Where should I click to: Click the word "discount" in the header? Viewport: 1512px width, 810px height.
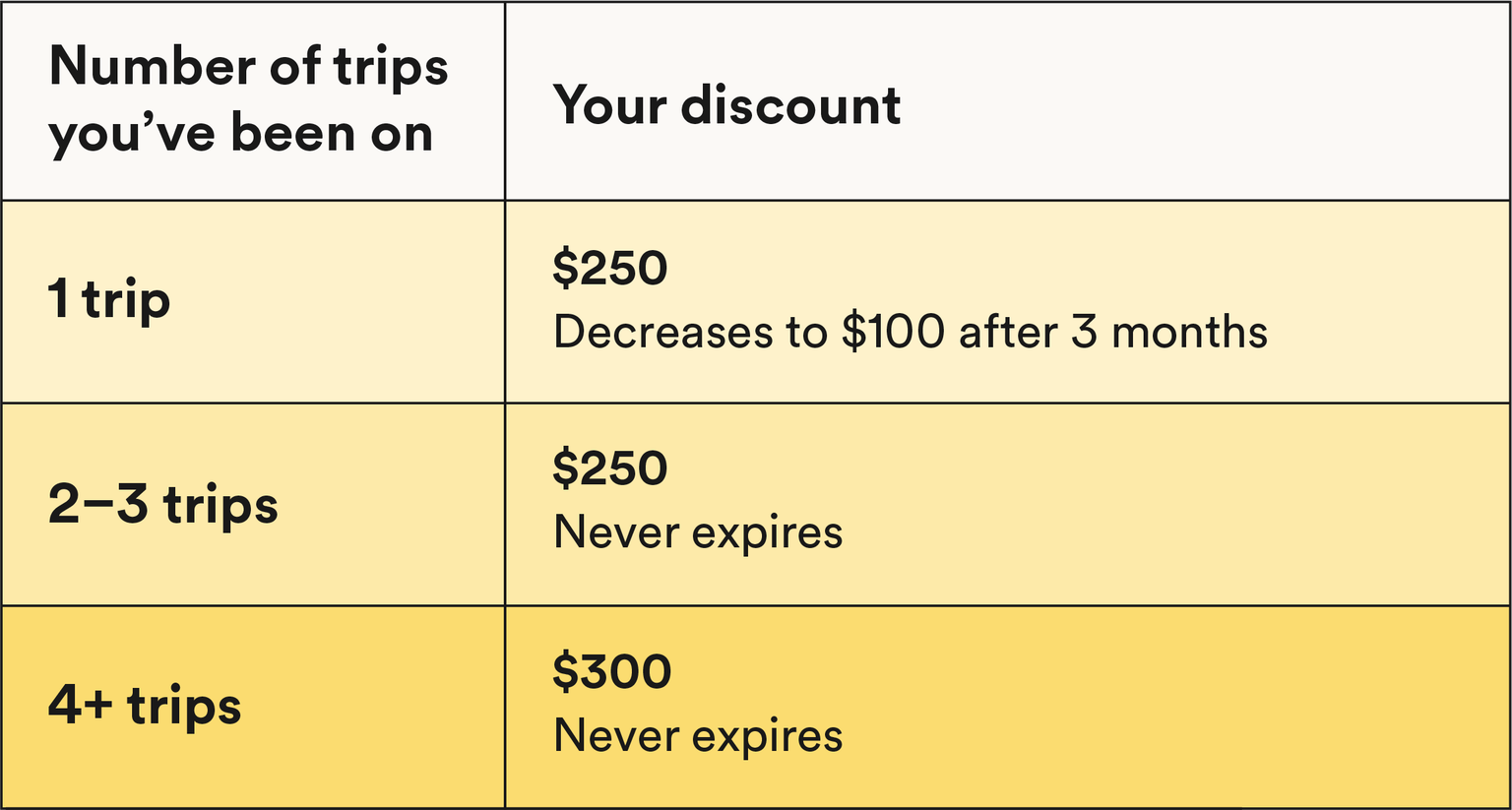click(790, 104)
